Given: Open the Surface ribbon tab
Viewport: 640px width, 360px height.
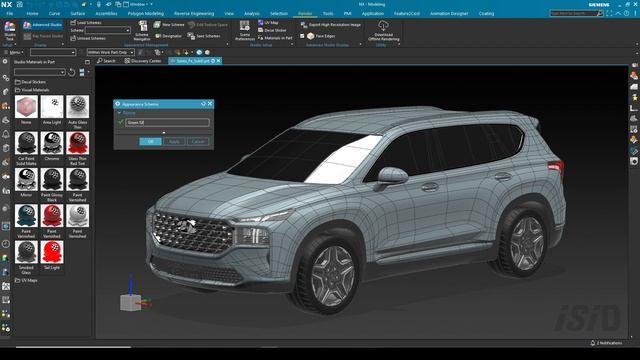Looking at the screenshot, I should click(78, 13).
